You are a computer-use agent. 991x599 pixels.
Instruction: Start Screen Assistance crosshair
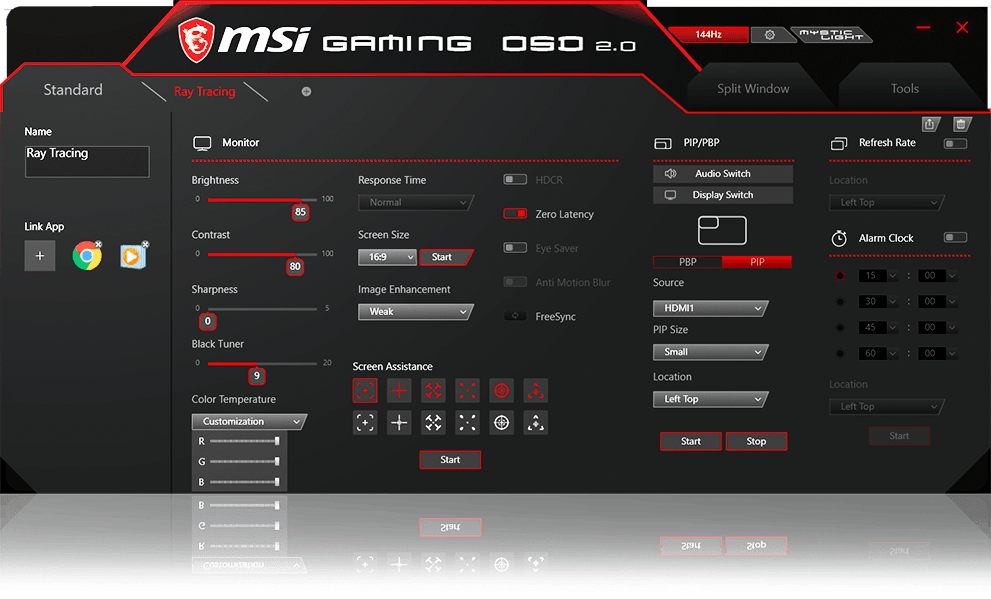450,460
